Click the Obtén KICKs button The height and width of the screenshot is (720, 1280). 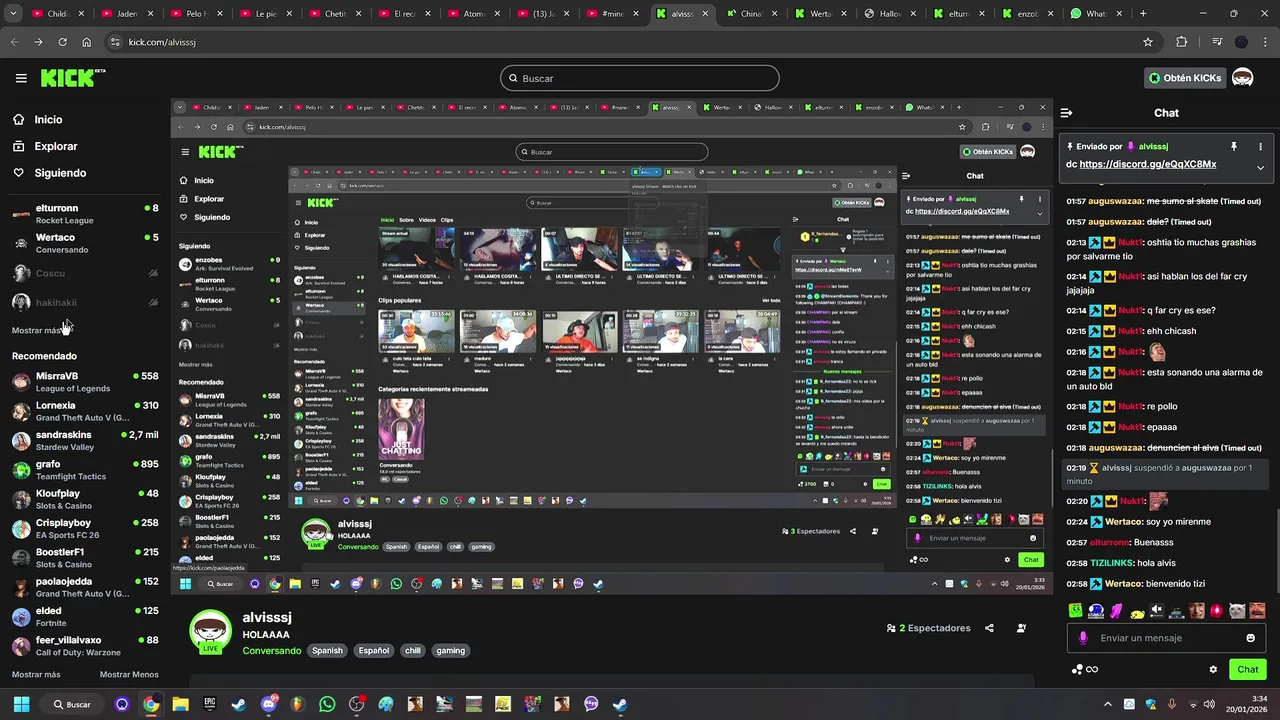pos(1185,78)
